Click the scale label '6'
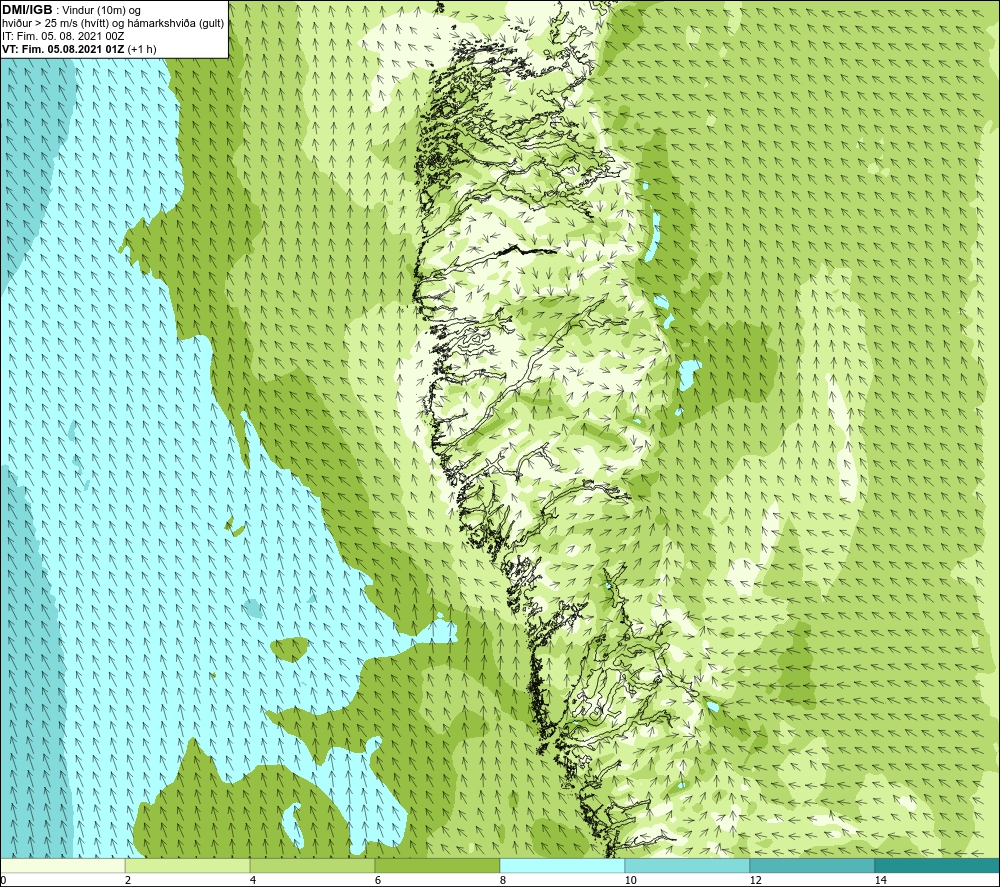 (378, 880)
